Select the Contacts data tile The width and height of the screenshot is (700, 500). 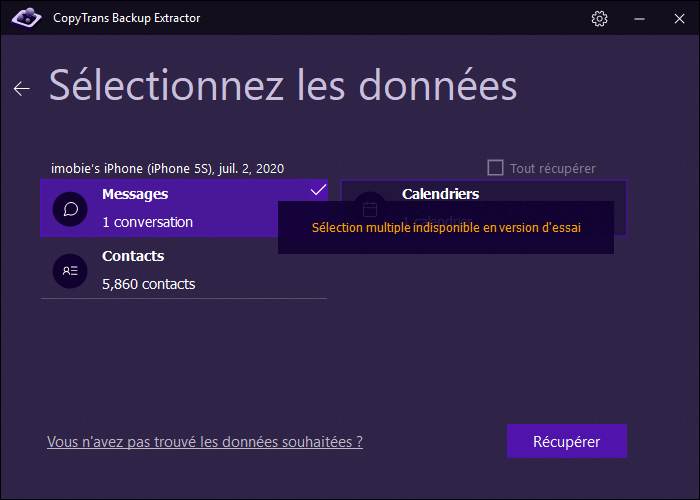(x=183, y=270)
